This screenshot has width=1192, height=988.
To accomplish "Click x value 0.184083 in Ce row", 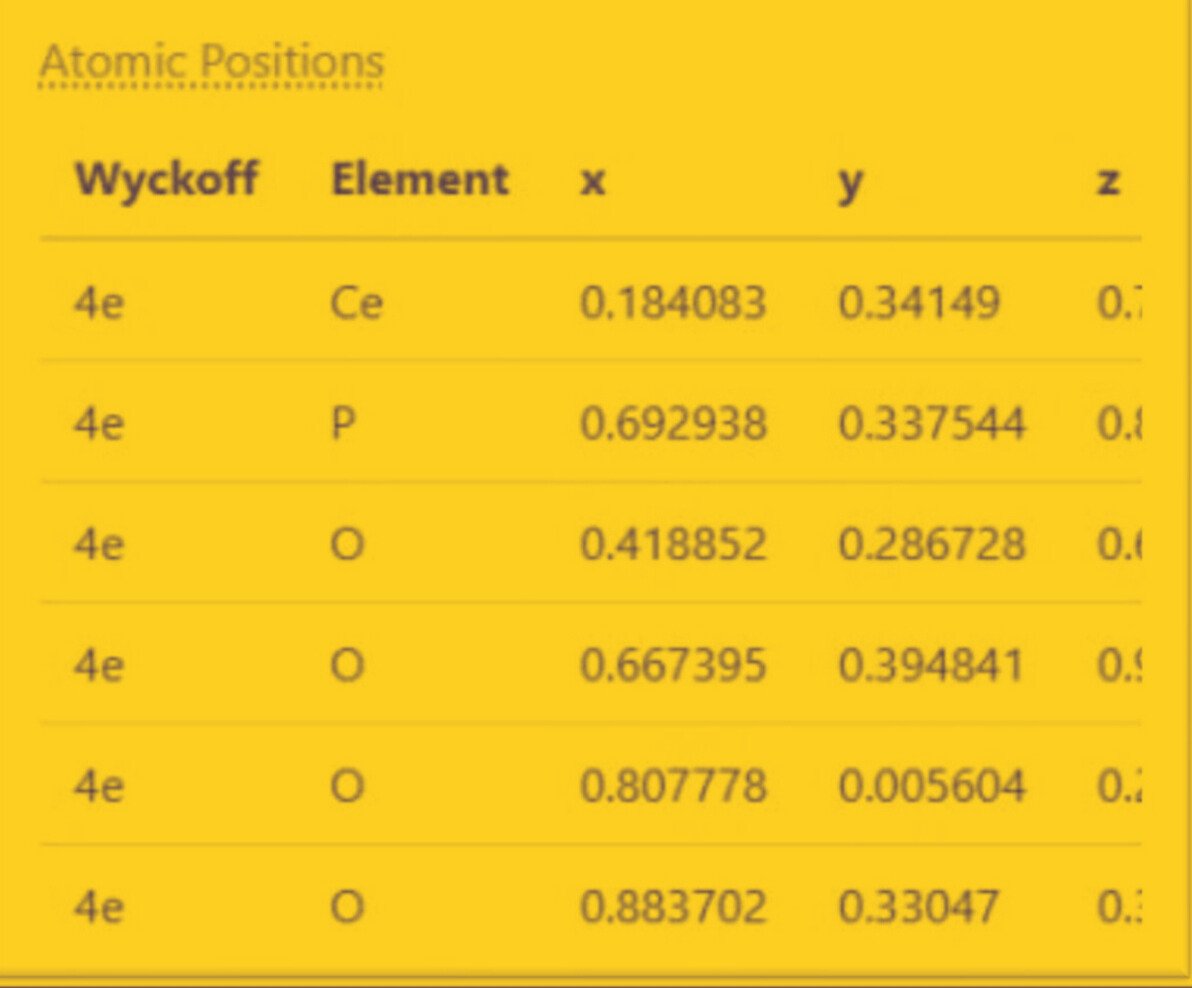I will click(x=673, y=303).
